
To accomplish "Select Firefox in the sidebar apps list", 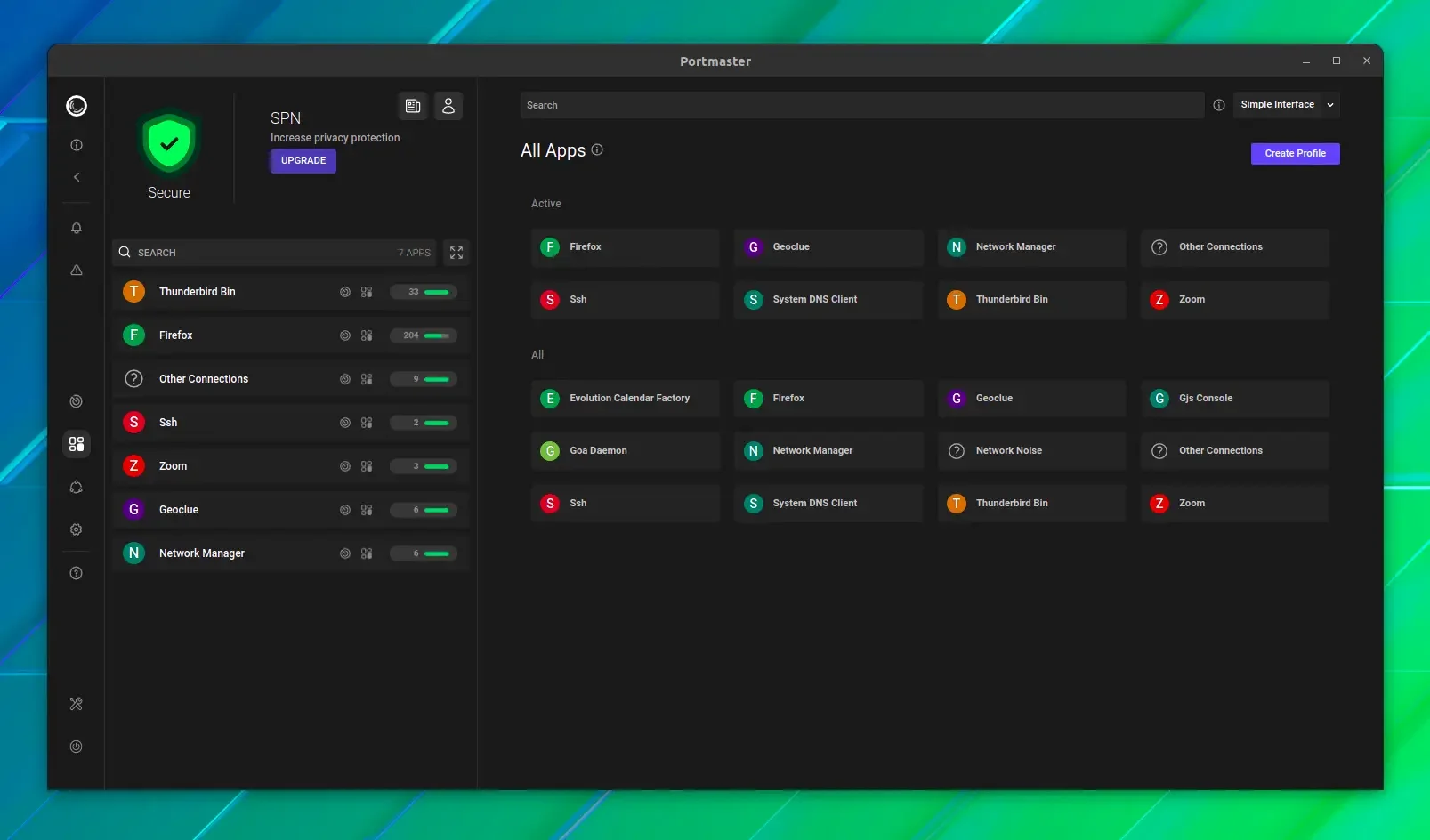I will 291,335.
